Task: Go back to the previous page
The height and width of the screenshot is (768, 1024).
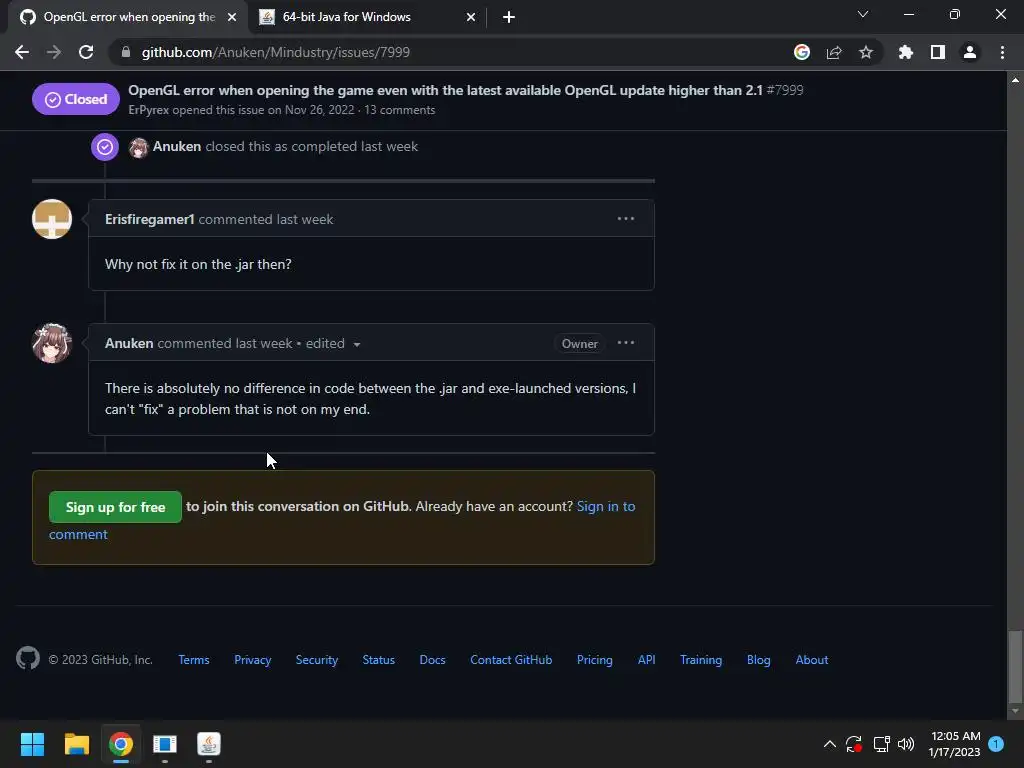Action: 22,52
